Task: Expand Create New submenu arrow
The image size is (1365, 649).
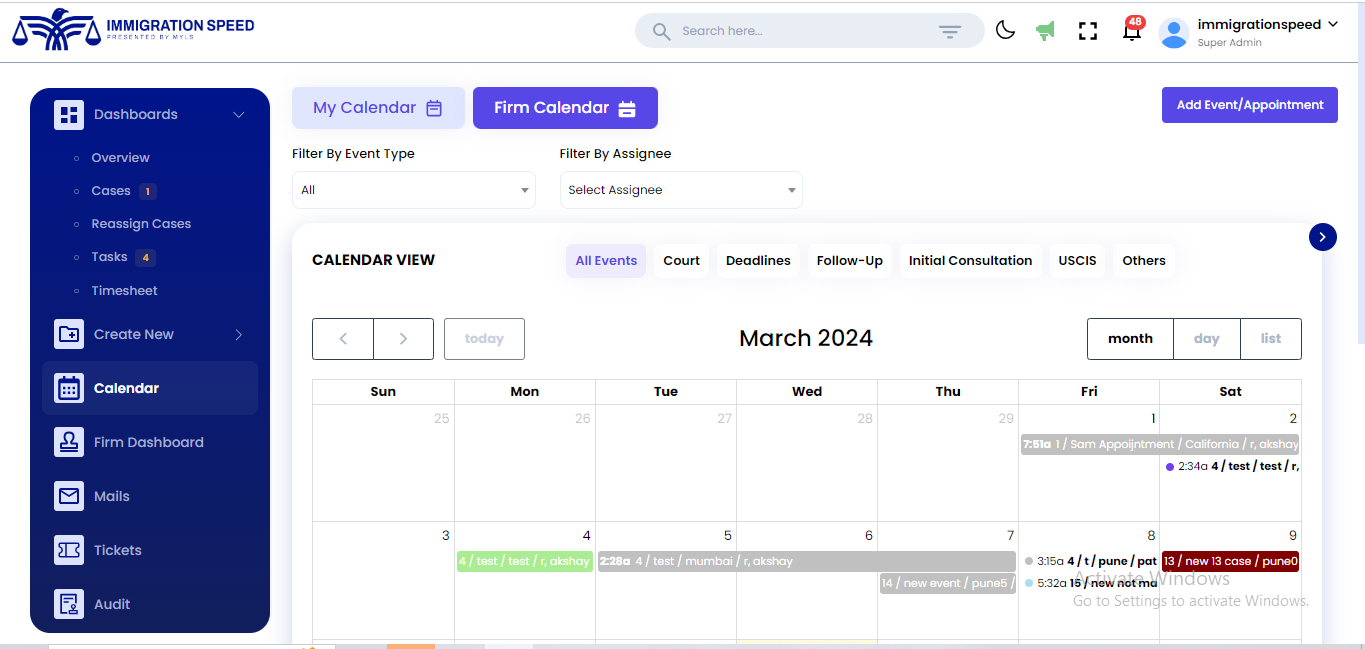Action: coord(238,335)
